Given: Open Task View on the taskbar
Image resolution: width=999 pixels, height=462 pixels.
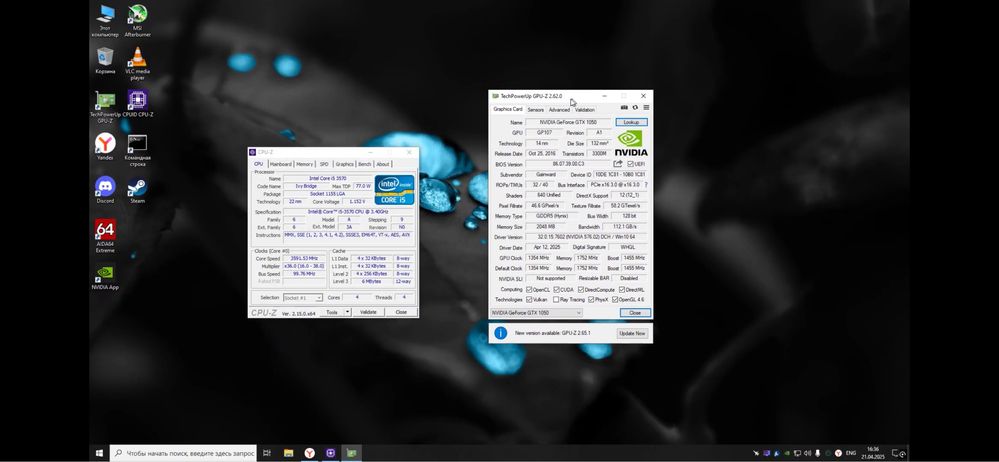Looking at the screenshot, I should (x=267, y=453).
